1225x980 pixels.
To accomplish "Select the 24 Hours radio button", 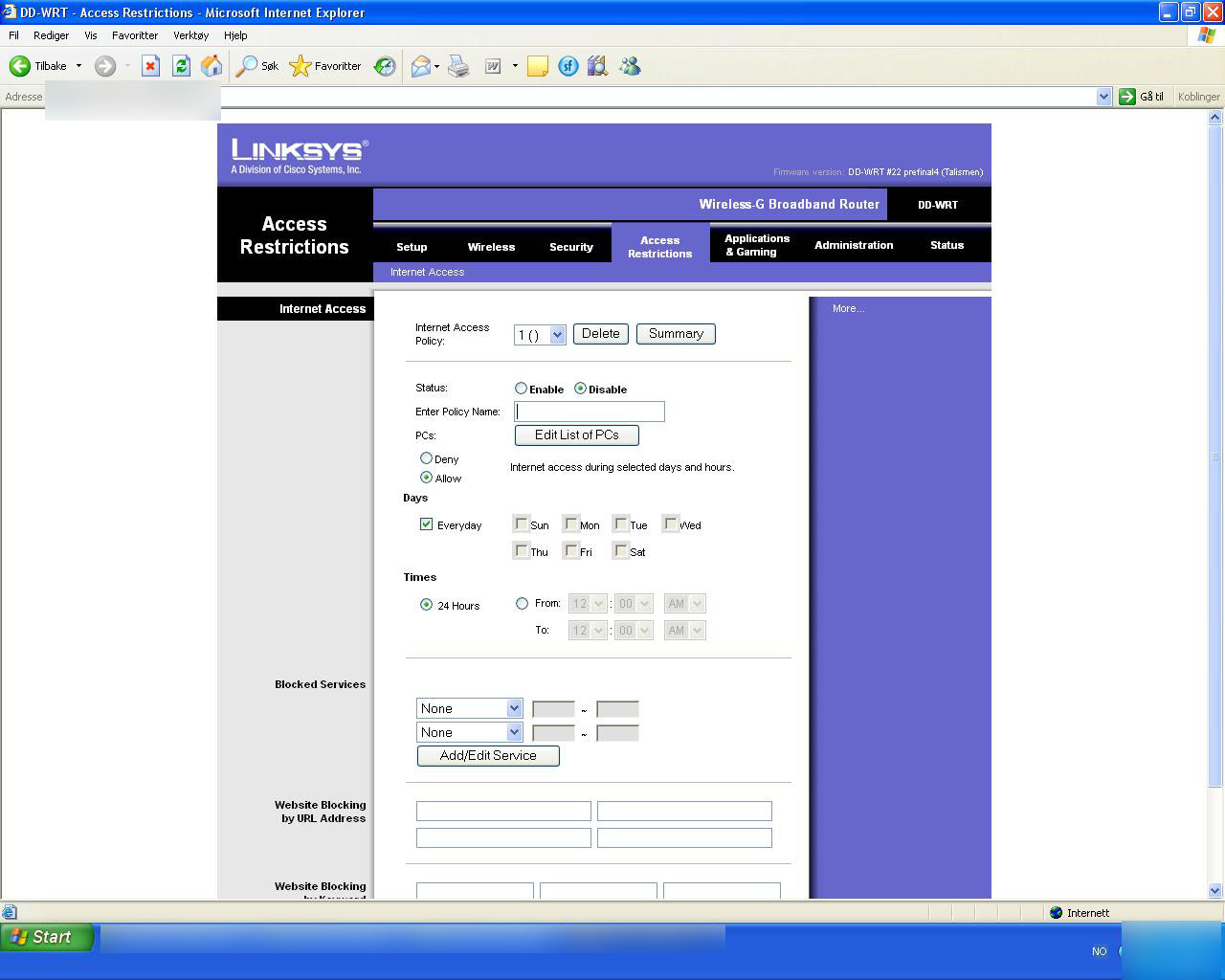I will click(426, 605).
